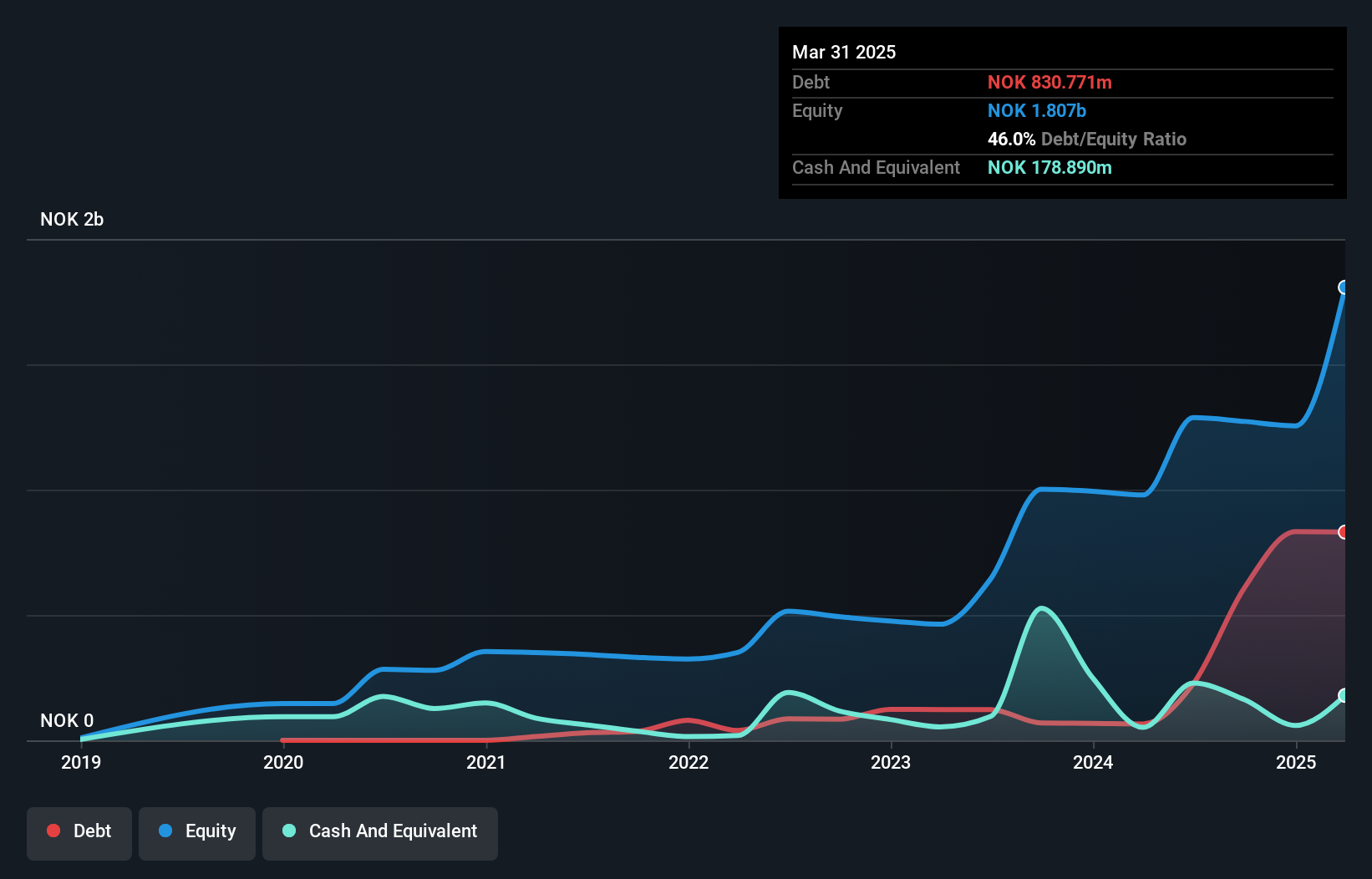Toggle the Equity series legend button
The image size is (1372, 879).
pos(197,833)
